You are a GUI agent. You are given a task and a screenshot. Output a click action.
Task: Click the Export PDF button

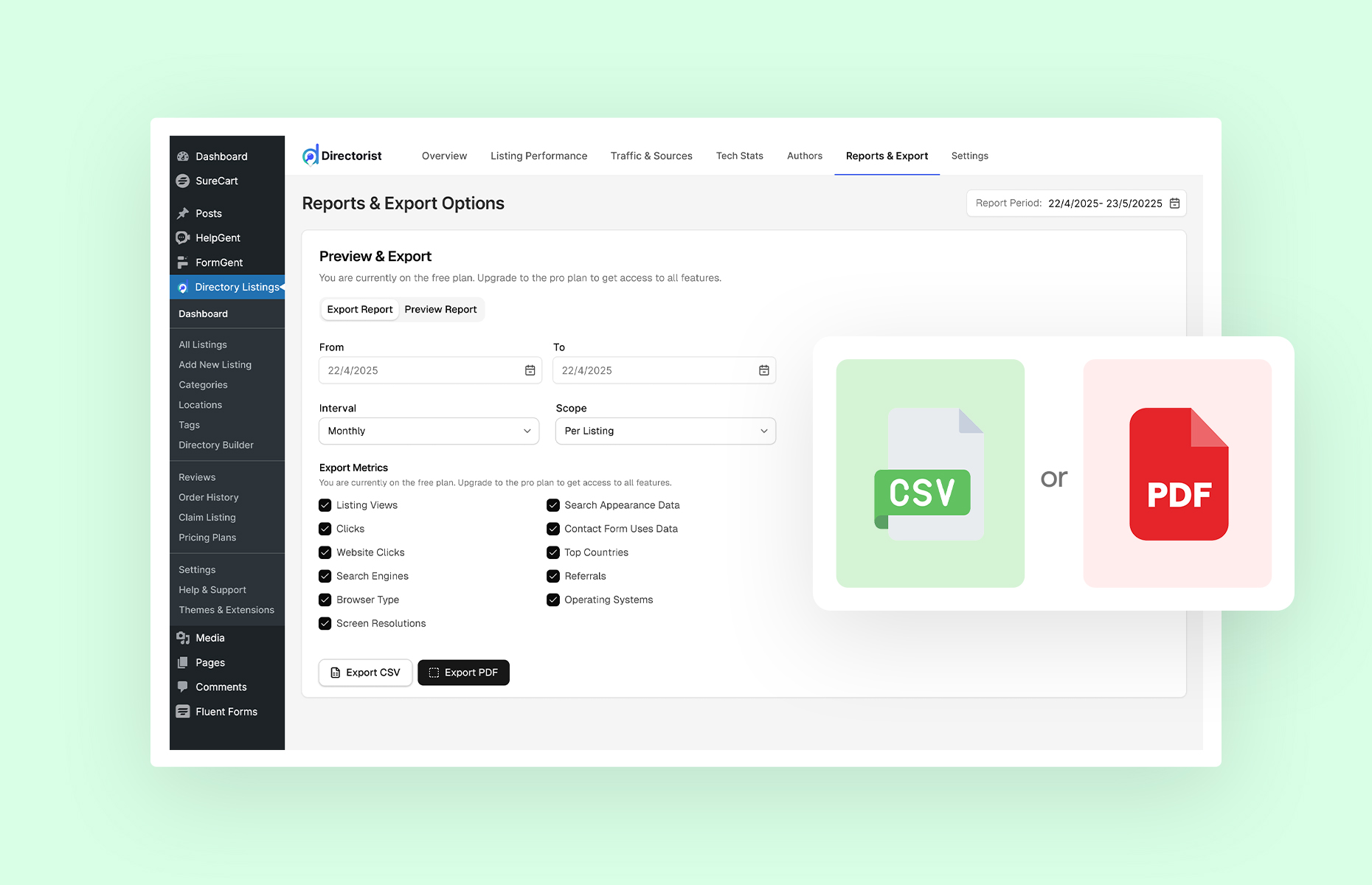coord(463,672)
